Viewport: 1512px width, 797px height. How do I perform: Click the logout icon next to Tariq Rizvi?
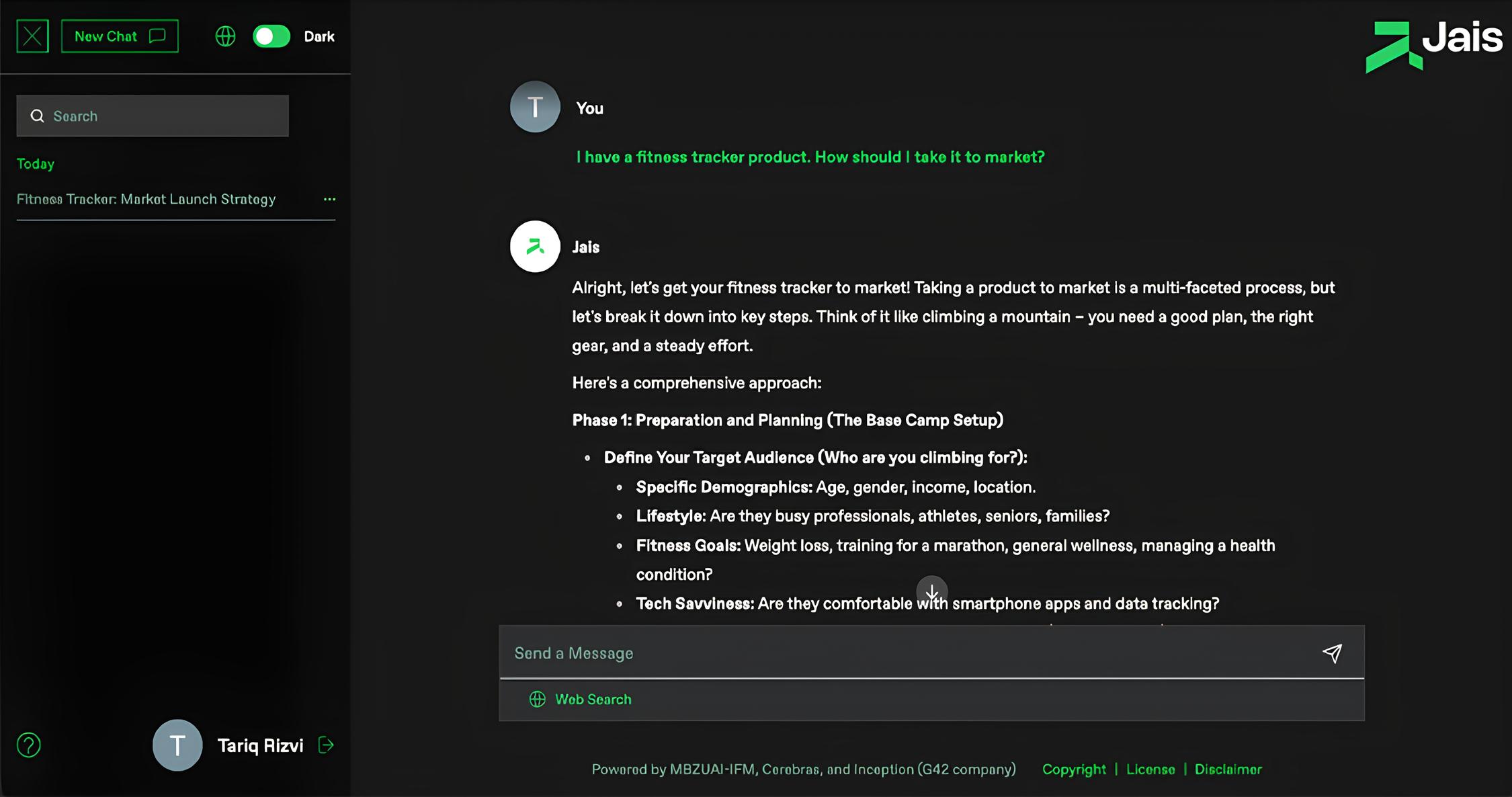(x=326, y=745)
